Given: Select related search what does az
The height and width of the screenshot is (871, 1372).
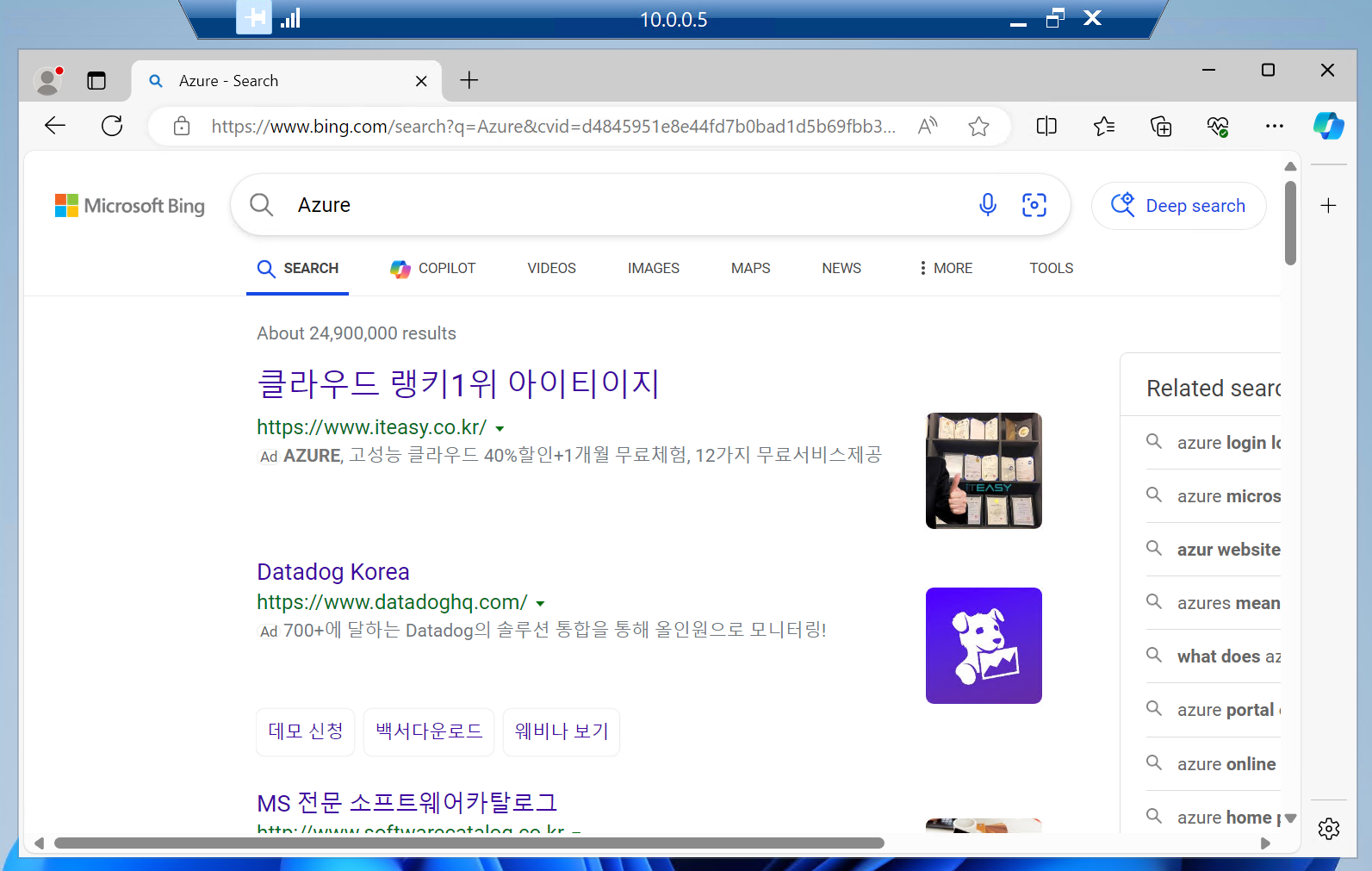Looking at the screenshot, I should point(1229,656).
